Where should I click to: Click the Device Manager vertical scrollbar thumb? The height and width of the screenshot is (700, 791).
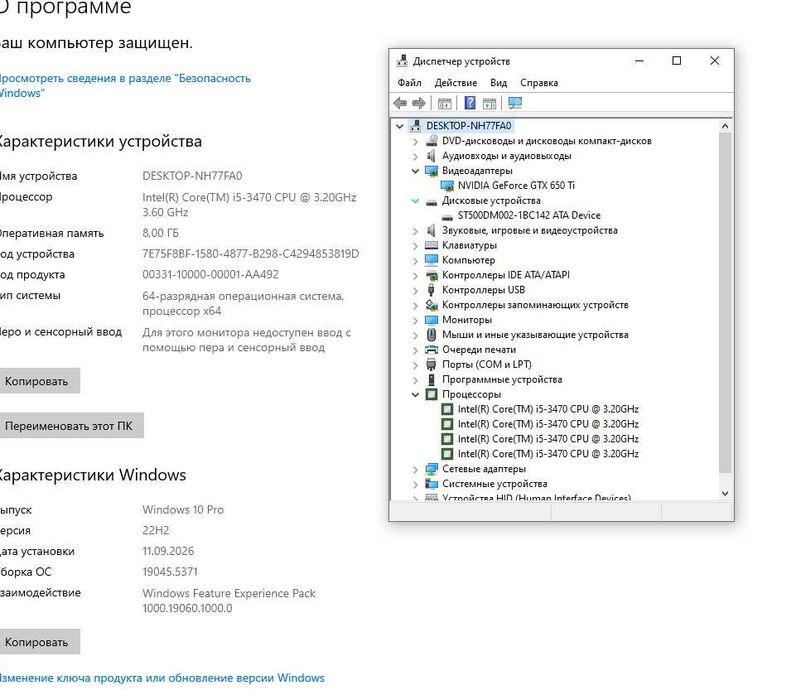(725, 303)
